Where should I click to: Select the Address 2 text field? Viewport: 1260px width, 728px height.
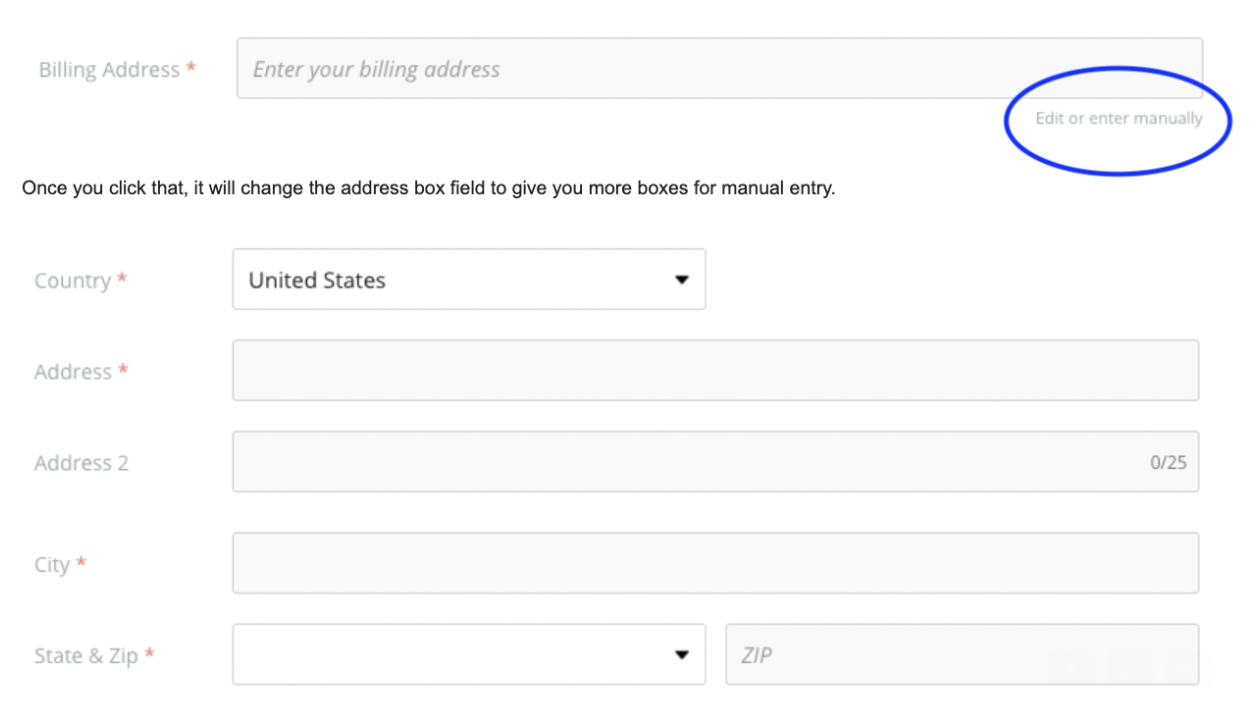[715, 462]
